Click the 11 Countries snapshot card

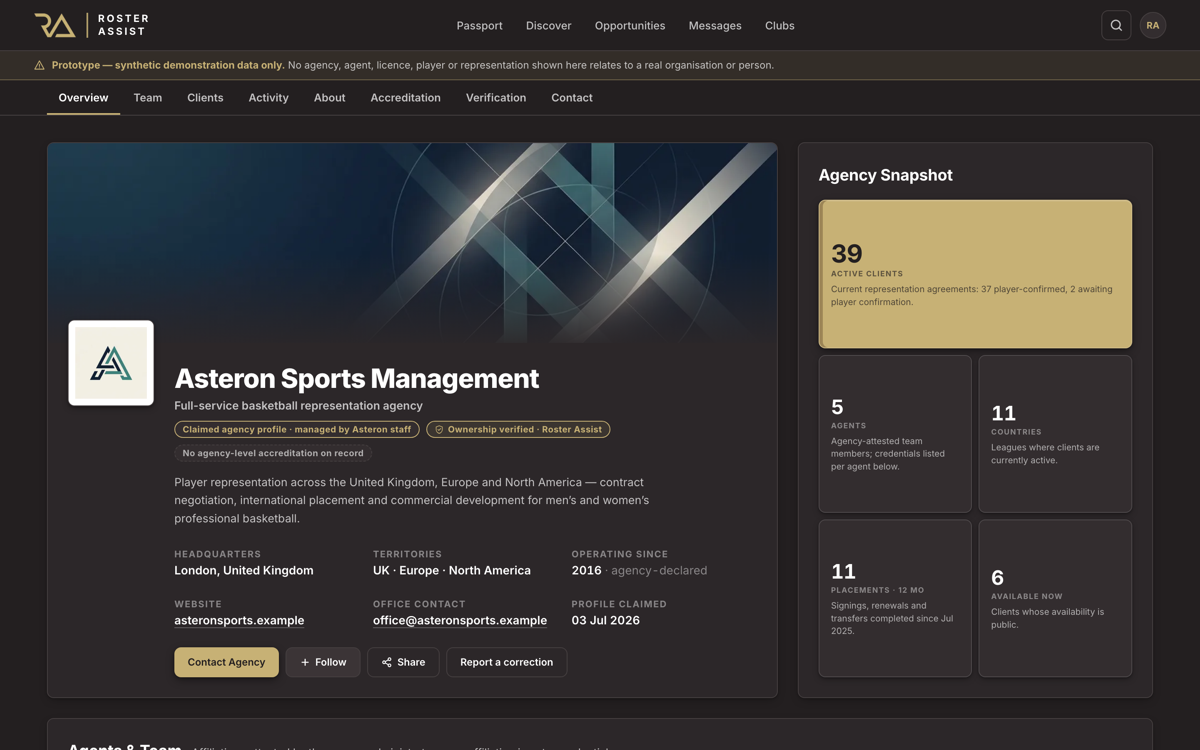click(1055, 434)
